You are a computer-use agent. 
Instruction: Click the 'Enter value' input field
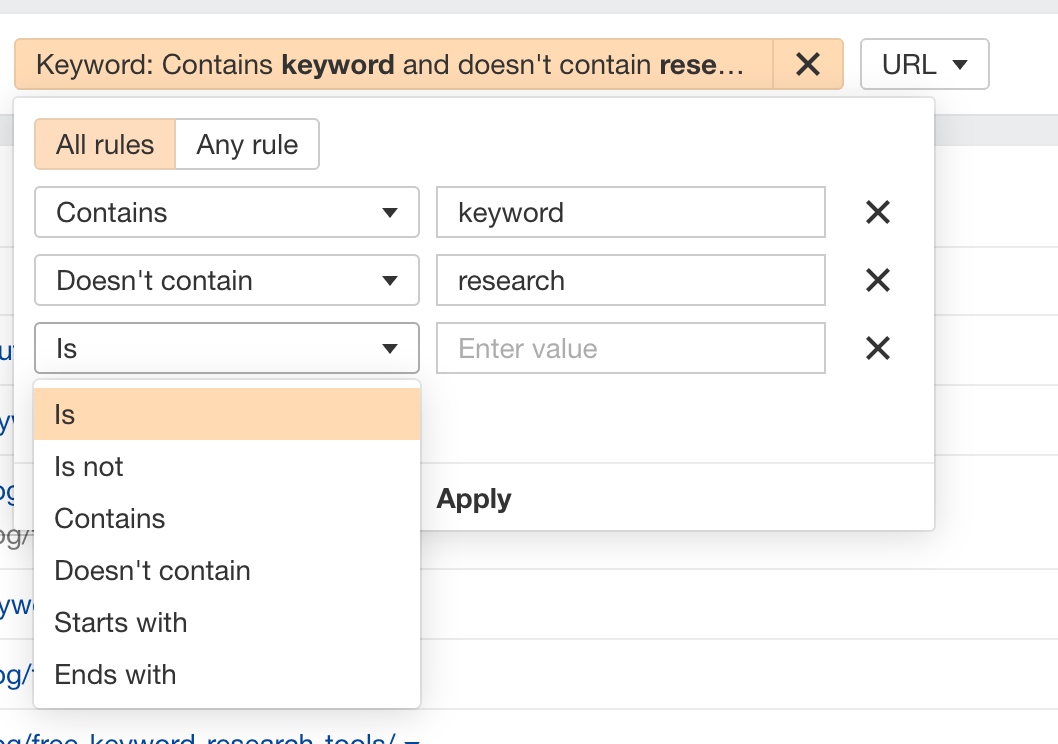click(x=630, y=348)
